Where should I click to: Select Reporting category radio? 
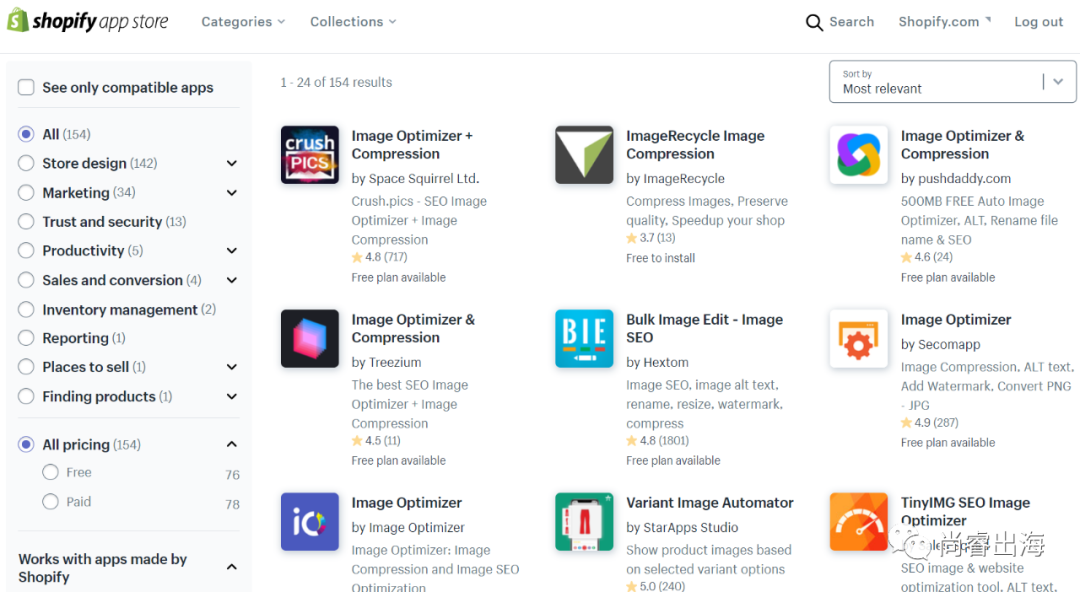[x=26, y=338]
